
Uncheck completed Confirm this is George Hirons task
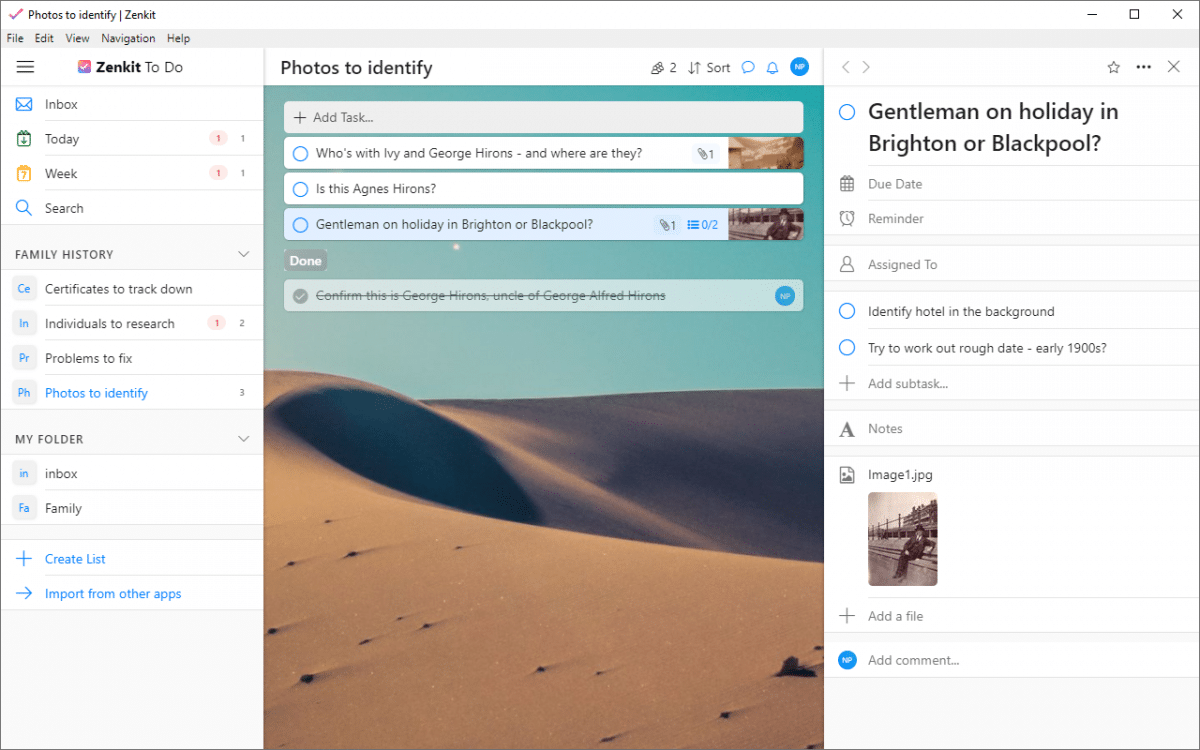(x=300, y=296)
